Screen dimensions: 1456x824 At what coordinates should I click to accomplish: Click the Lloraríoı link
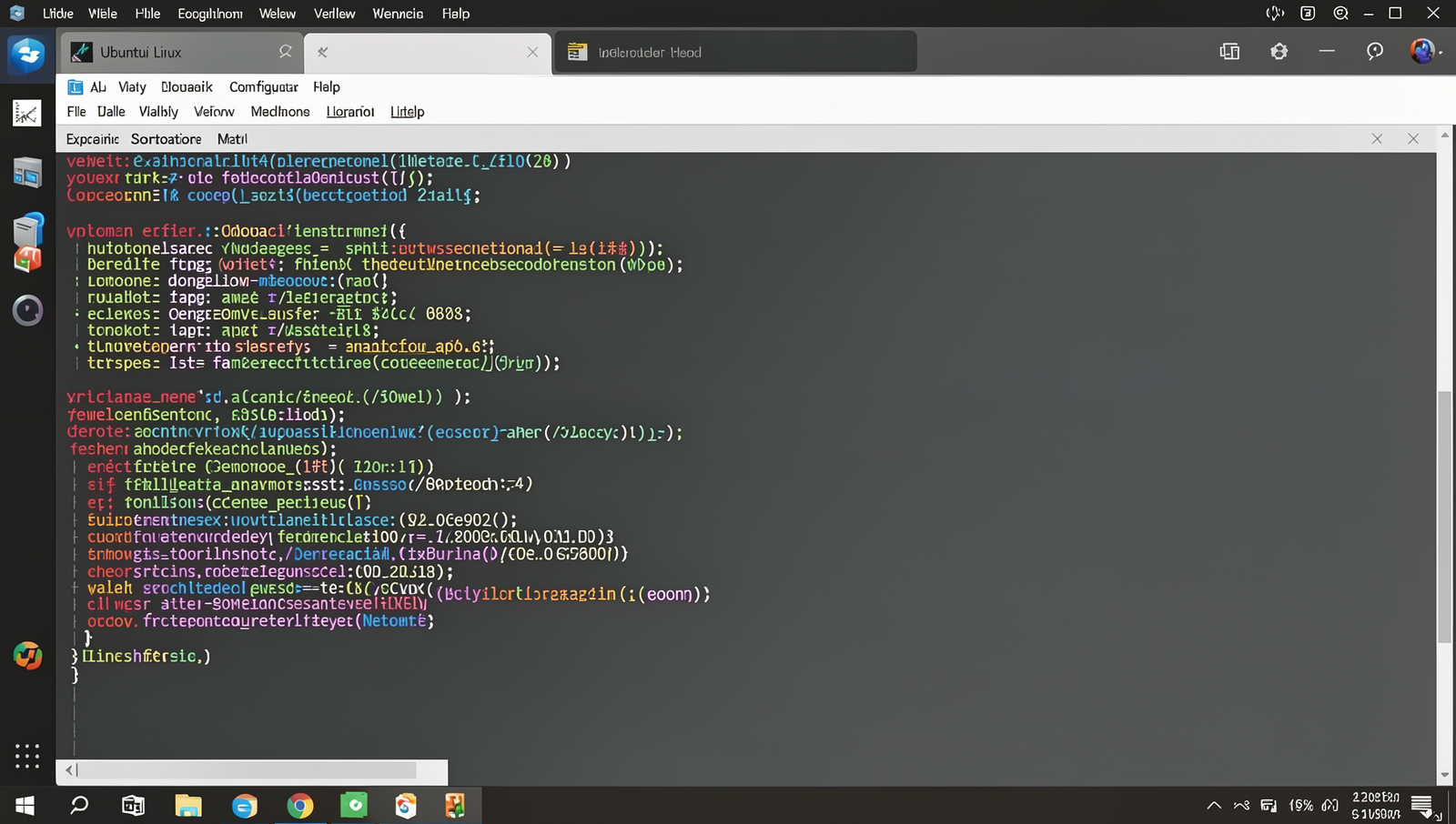(350, 112)
